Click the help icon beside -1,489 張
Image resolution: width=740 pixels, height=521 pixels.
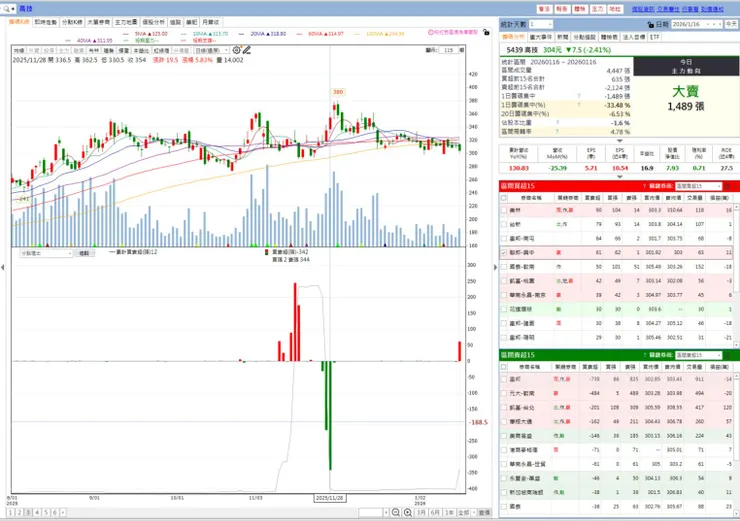(579, 96)
